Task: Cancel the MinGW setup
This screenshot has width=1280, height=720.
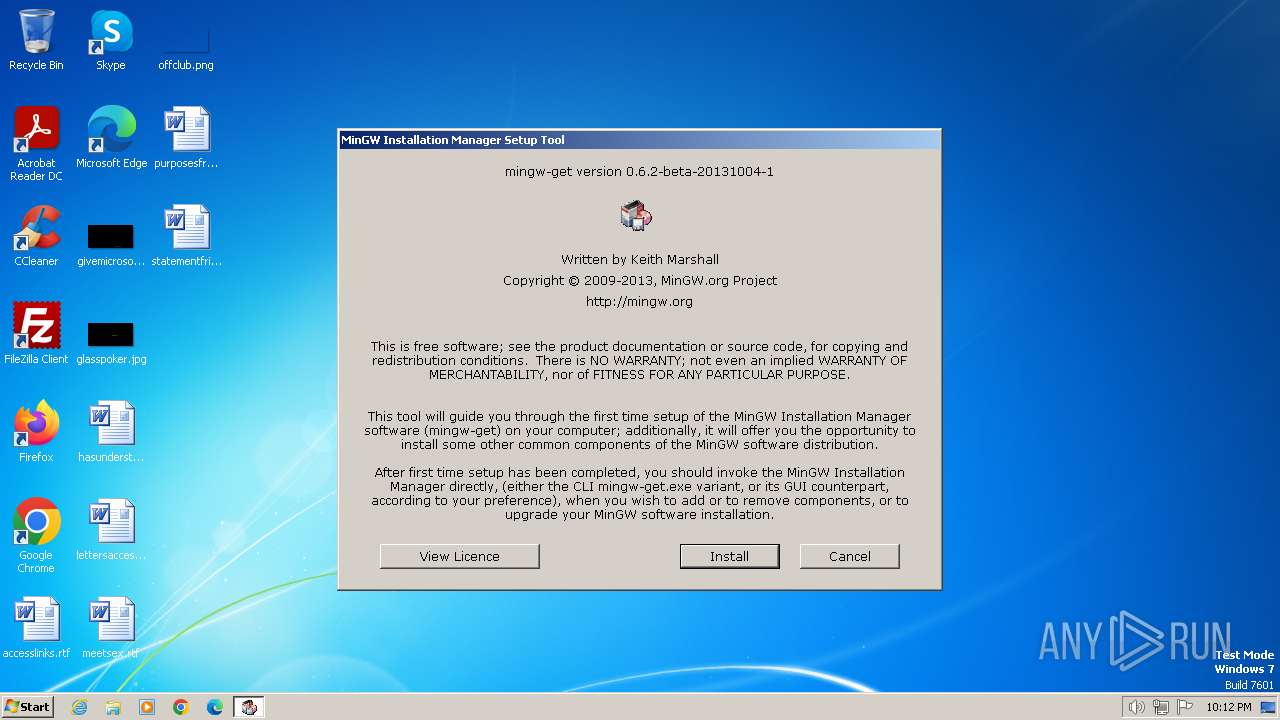Action: [x=849, y=556]
